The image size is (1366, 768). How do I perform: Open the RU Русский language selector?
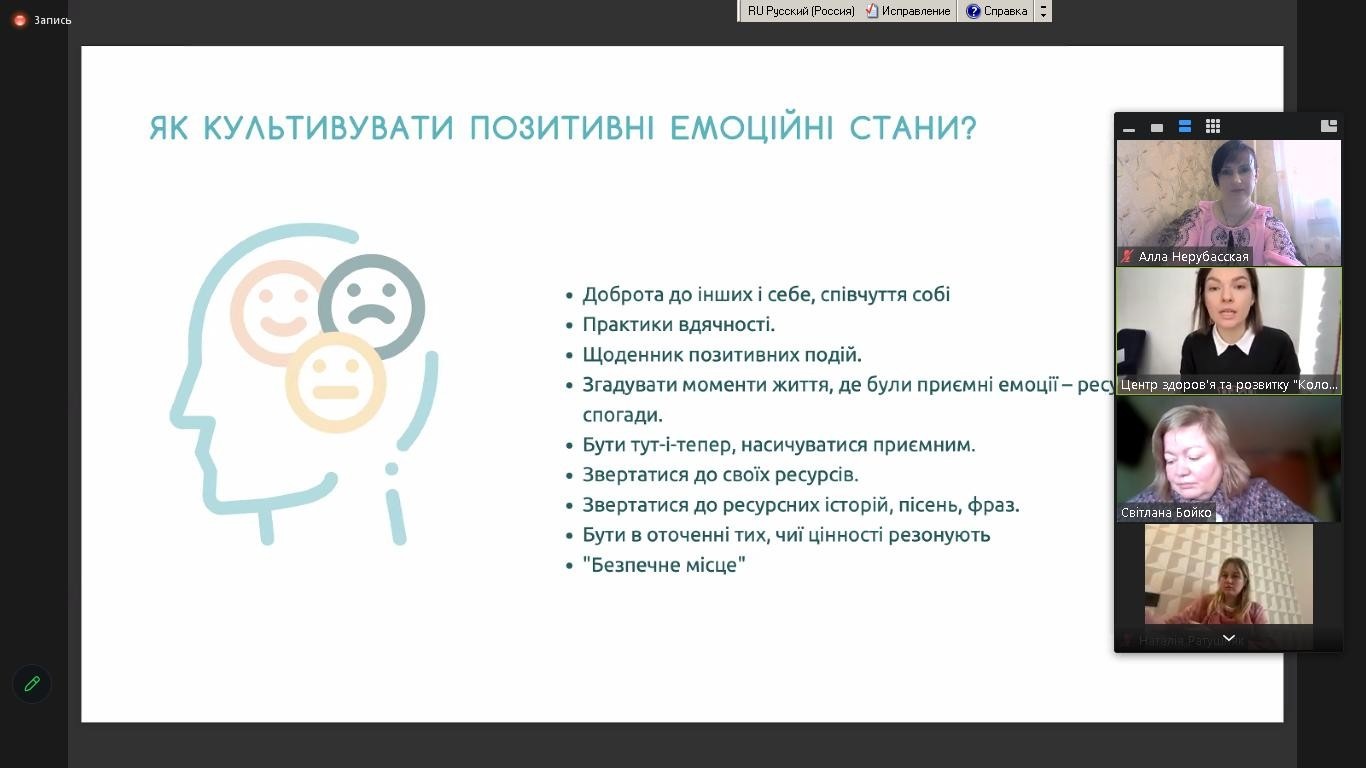[x=800, y=11]
